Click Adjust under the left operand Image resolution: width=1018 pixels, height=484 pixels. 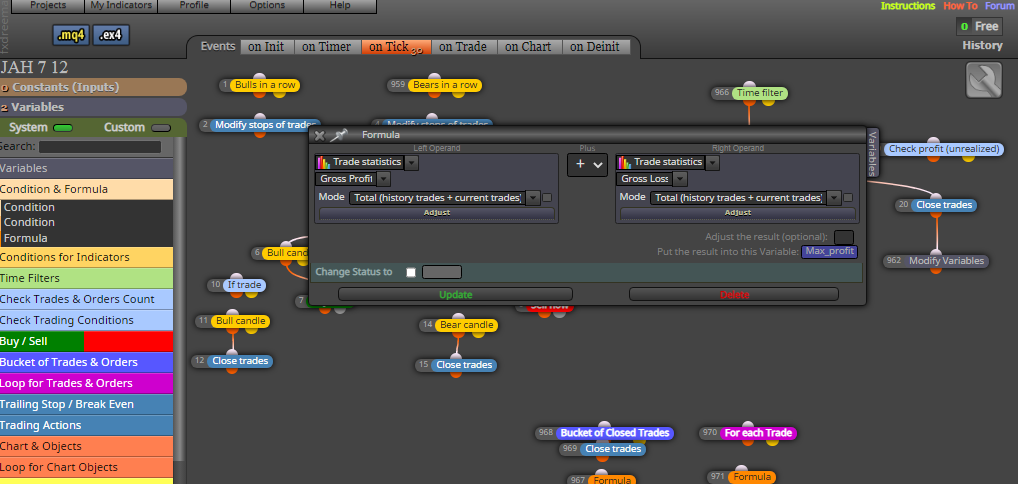click(437, 213)
